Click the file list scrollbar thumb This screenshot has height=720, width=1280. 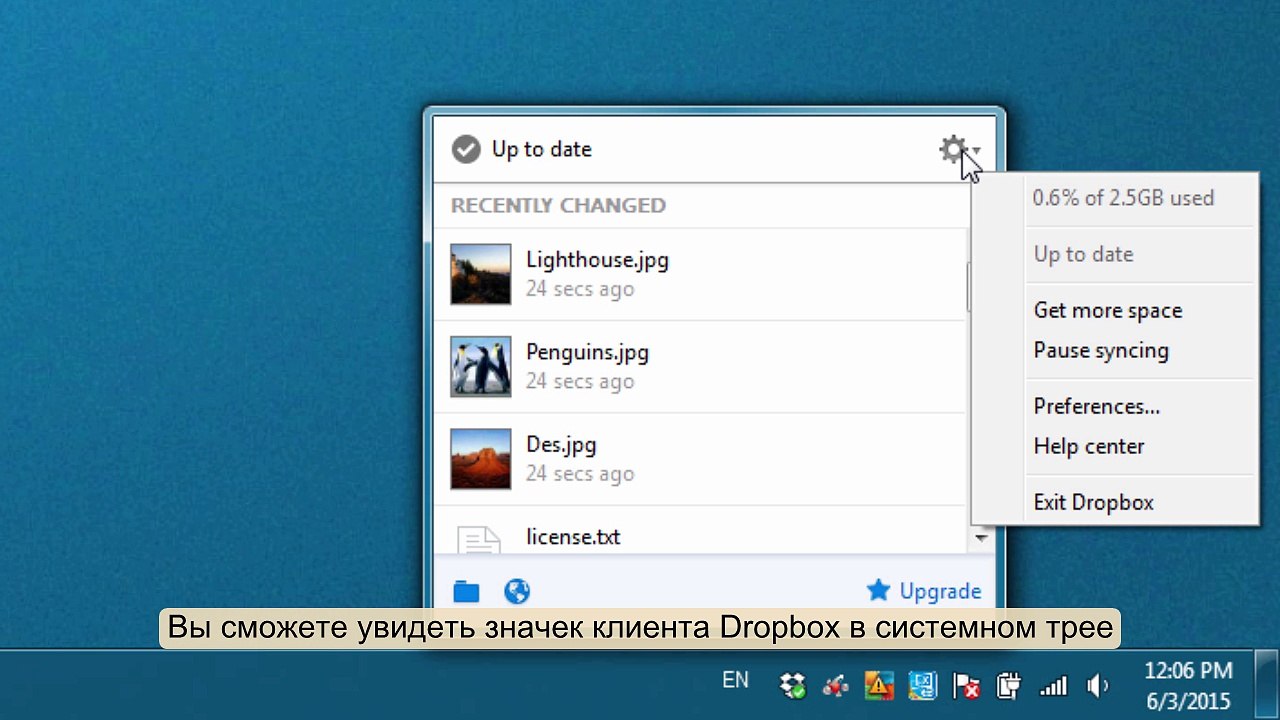[x=968, y=287]
